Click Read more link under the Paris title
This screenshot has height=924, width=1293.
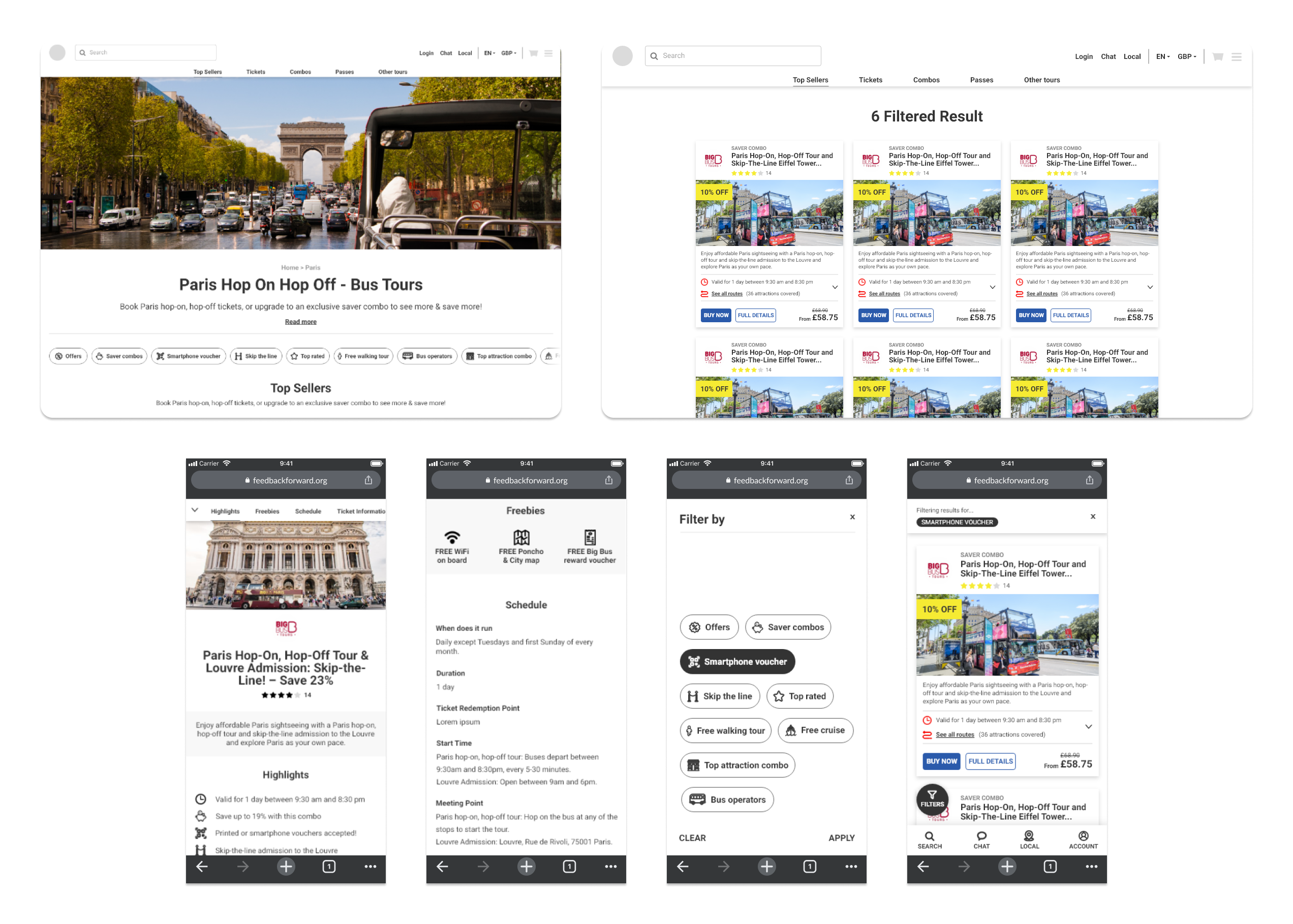[300, 321]
